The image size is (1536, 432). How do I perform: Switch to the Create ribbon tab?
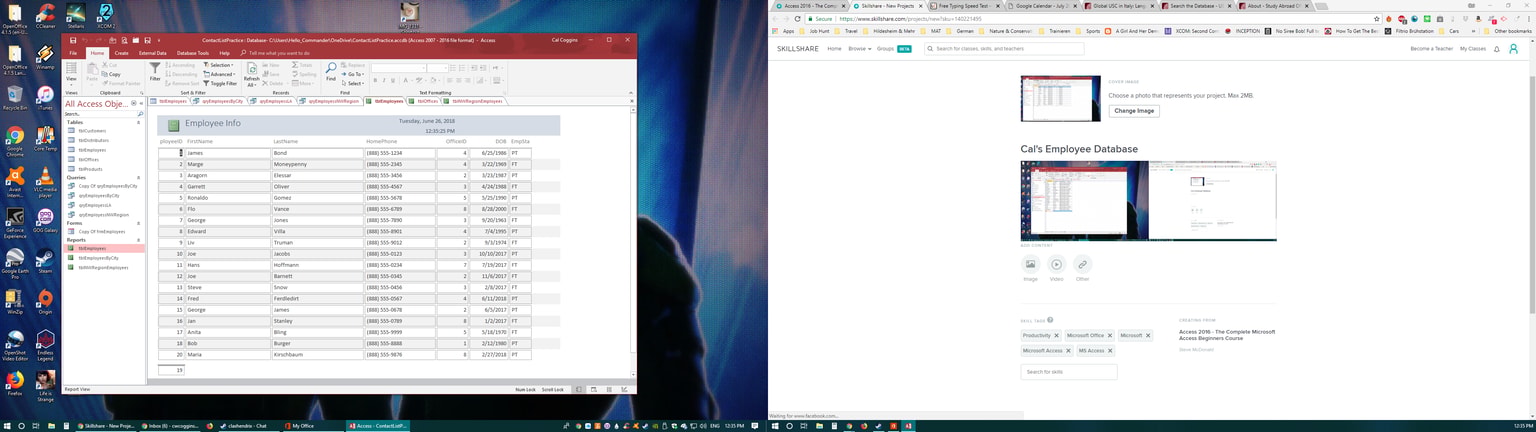pos(121,53)
